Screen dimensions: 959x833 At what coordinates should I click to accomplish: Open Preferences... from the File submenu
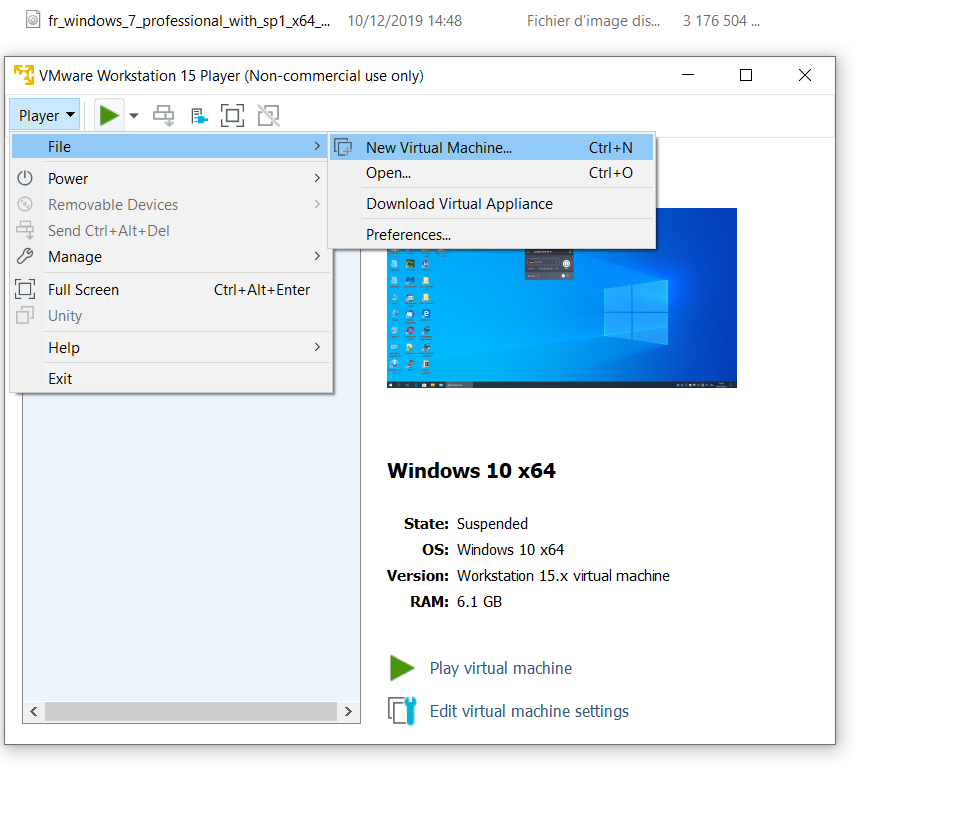pos(492,235)
